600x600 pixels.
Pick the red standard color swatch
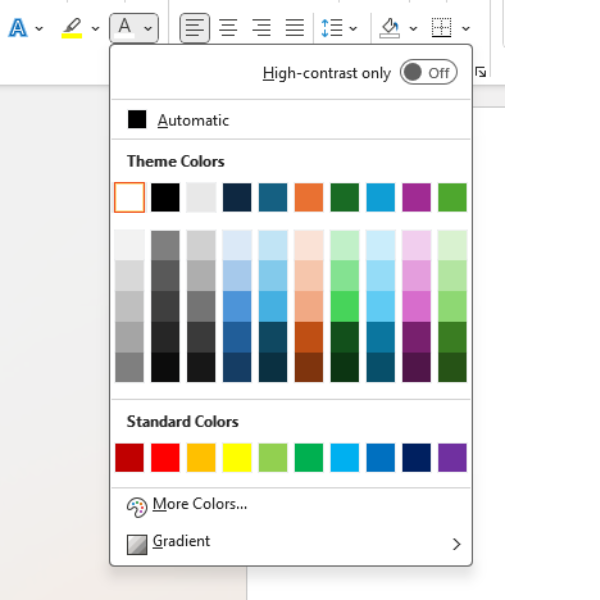click(165, 458)
